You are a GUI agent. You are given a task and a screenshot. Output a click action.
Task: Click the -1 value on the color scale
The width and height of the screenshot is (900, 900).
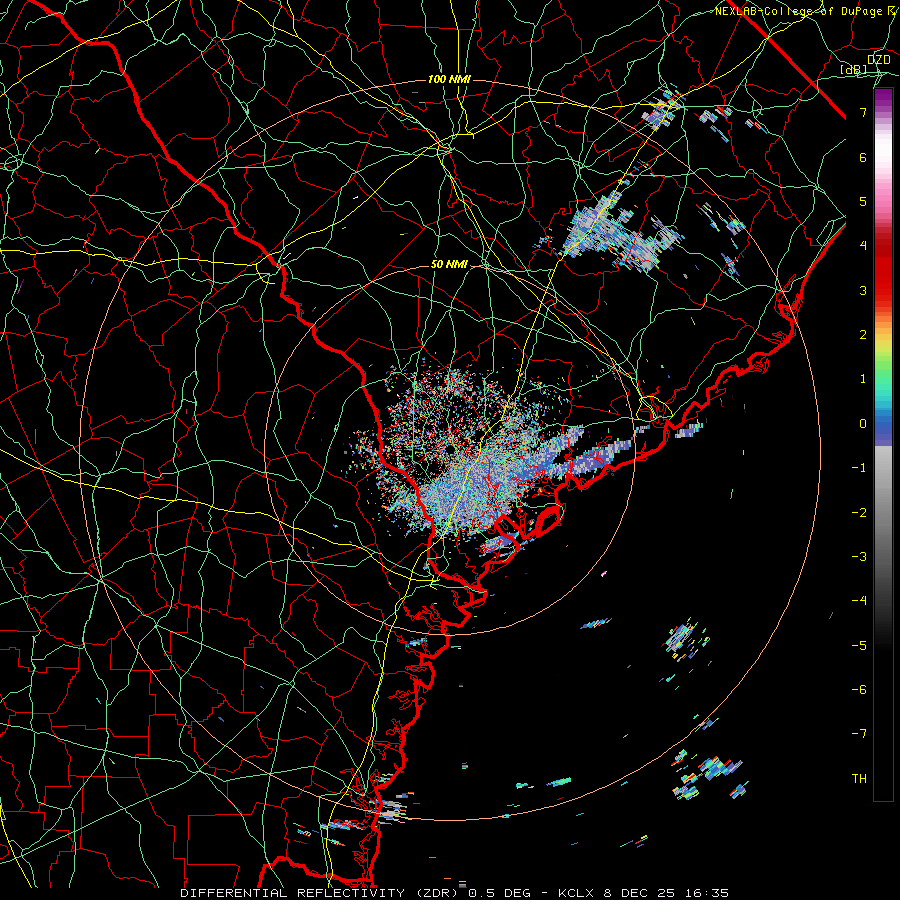click(x=859, y=468)
